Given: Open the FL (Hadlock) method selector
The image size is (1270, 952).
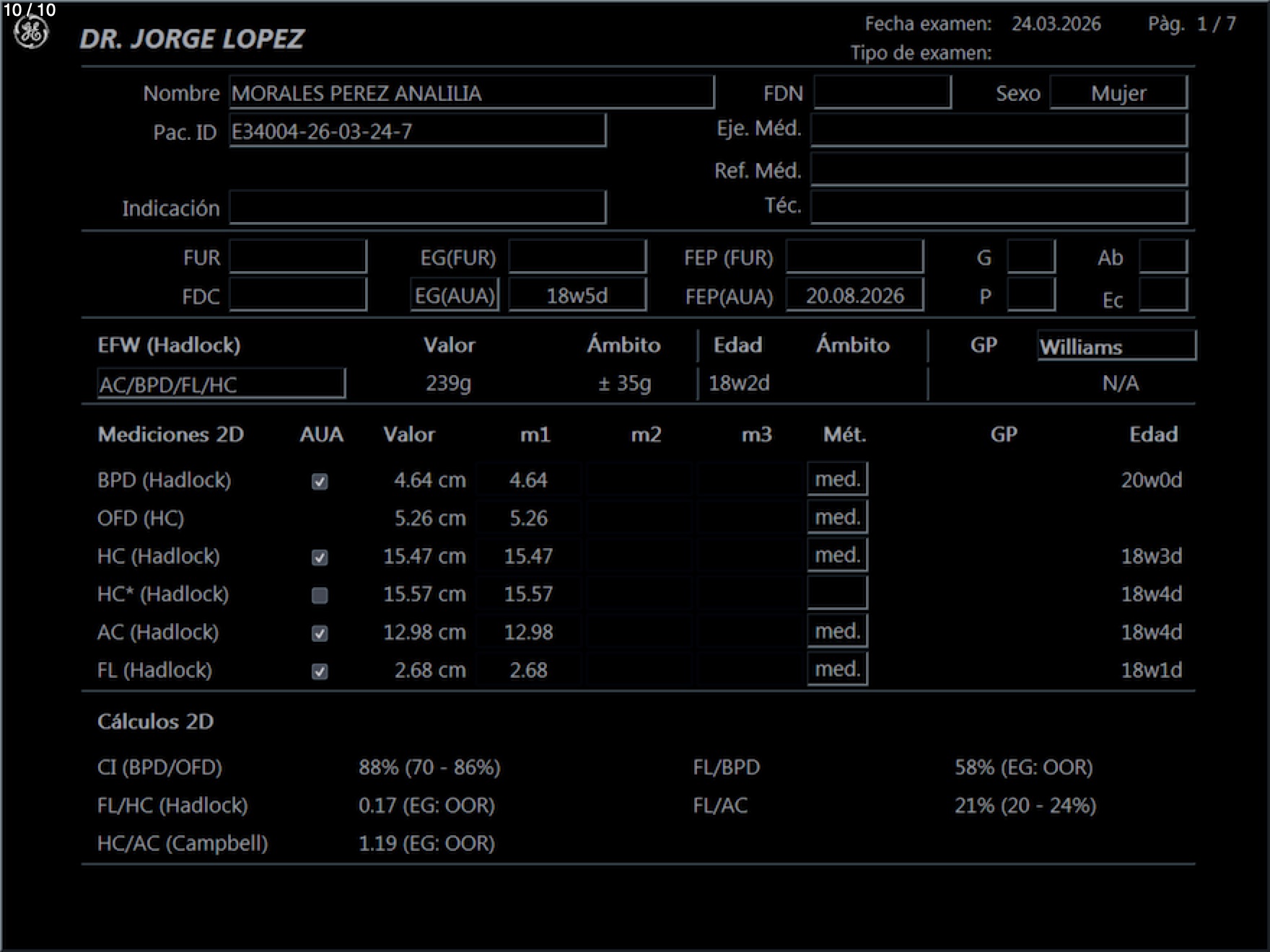Looking at the screenshot, I should click(837, 669).
